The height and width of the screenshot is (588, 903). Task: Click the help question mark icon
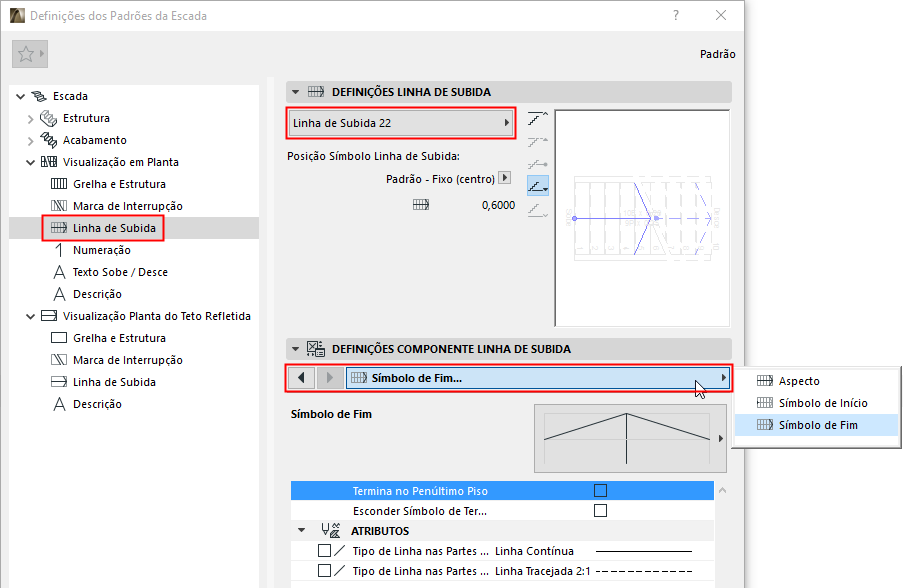676,15
